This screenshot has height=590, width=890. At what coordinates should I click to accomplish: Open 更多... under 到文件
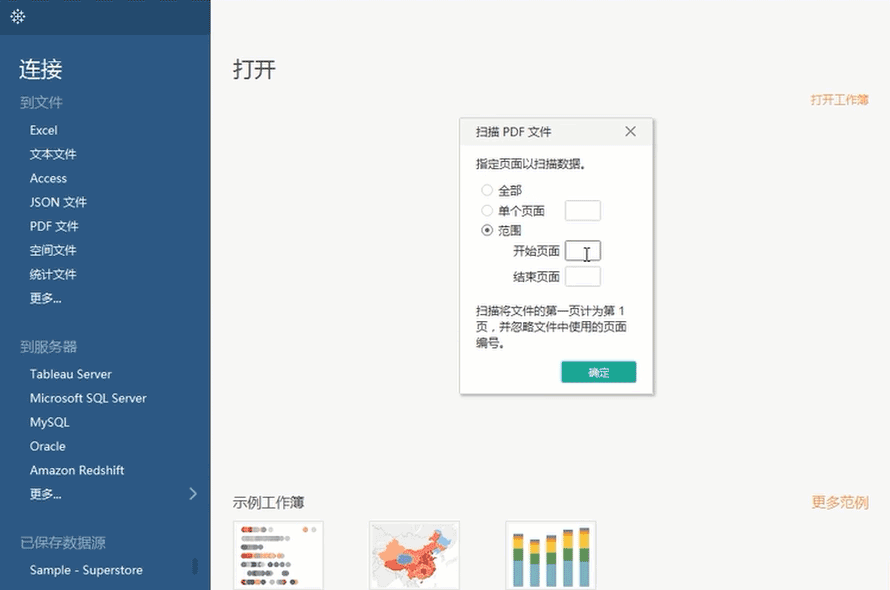pos(45,298)
